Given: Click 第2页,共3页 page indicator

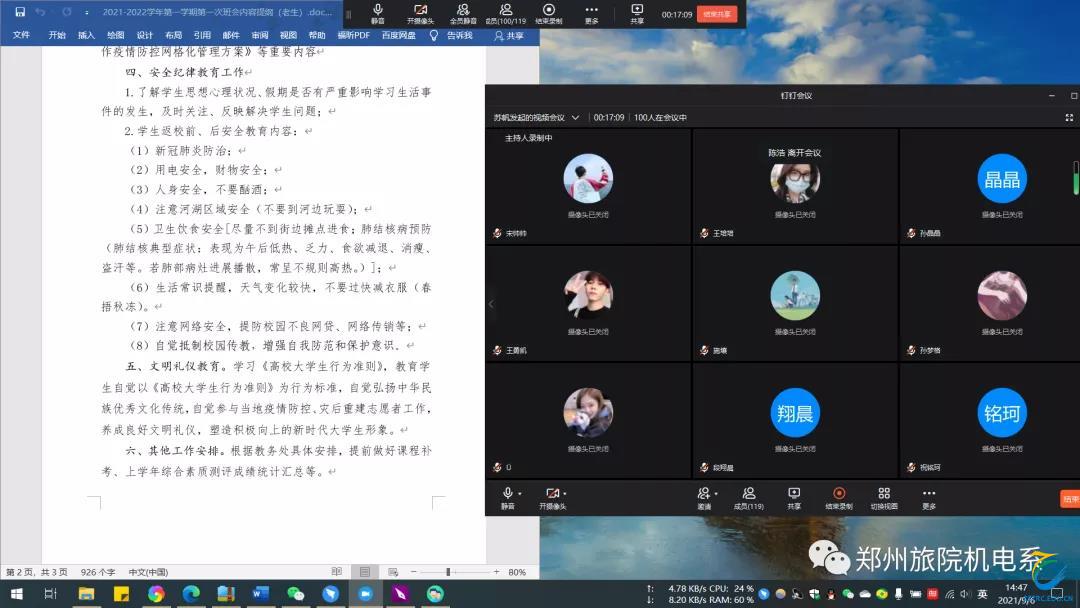Looking at the screenshot, I should coord(37,572).
